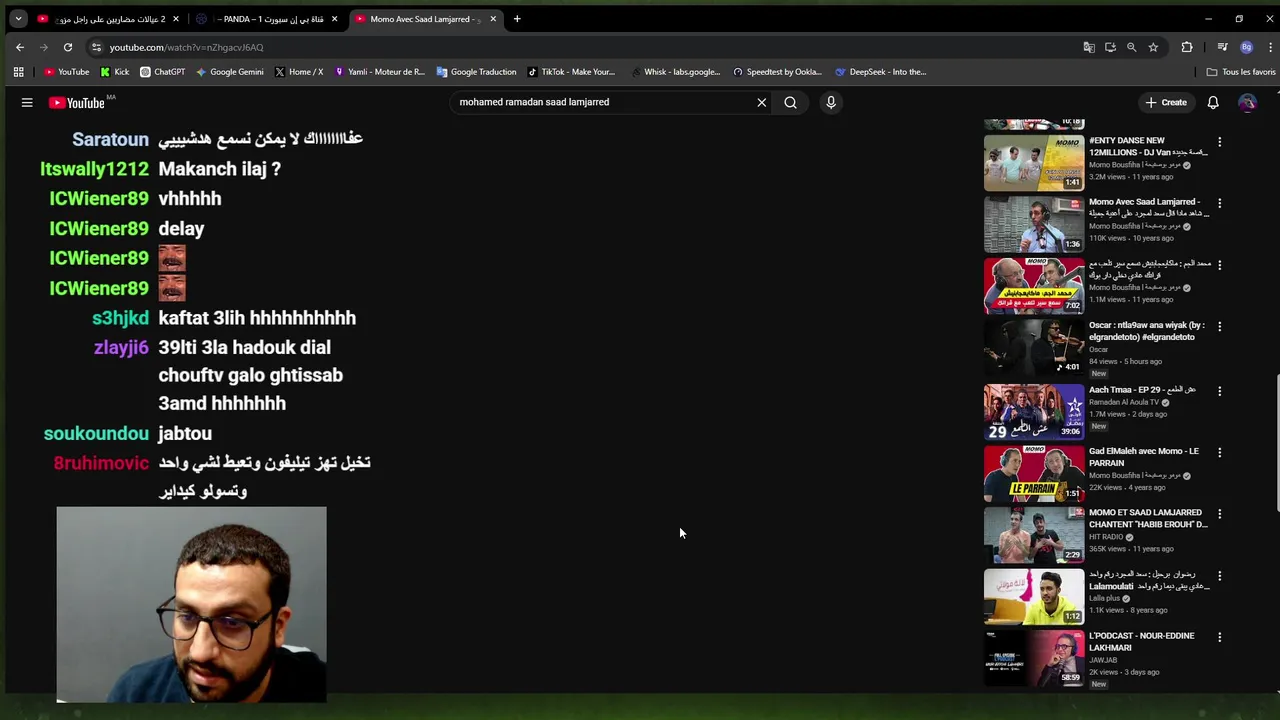Select the Momo Avec Saad Lamjarred tab
This screenshot has width=1280, height=720.
[x=425, y=19]
